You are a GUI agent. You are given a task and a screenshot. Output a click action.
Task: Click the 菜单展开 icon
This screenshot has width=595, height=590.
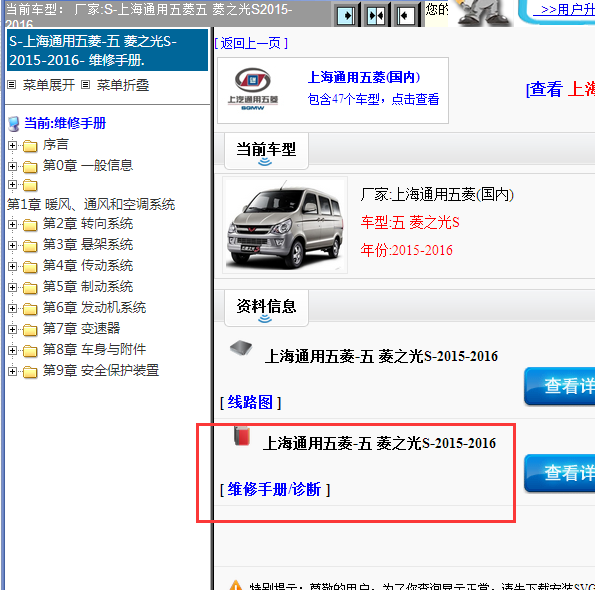pyautogui.click(x=12, y=85)
